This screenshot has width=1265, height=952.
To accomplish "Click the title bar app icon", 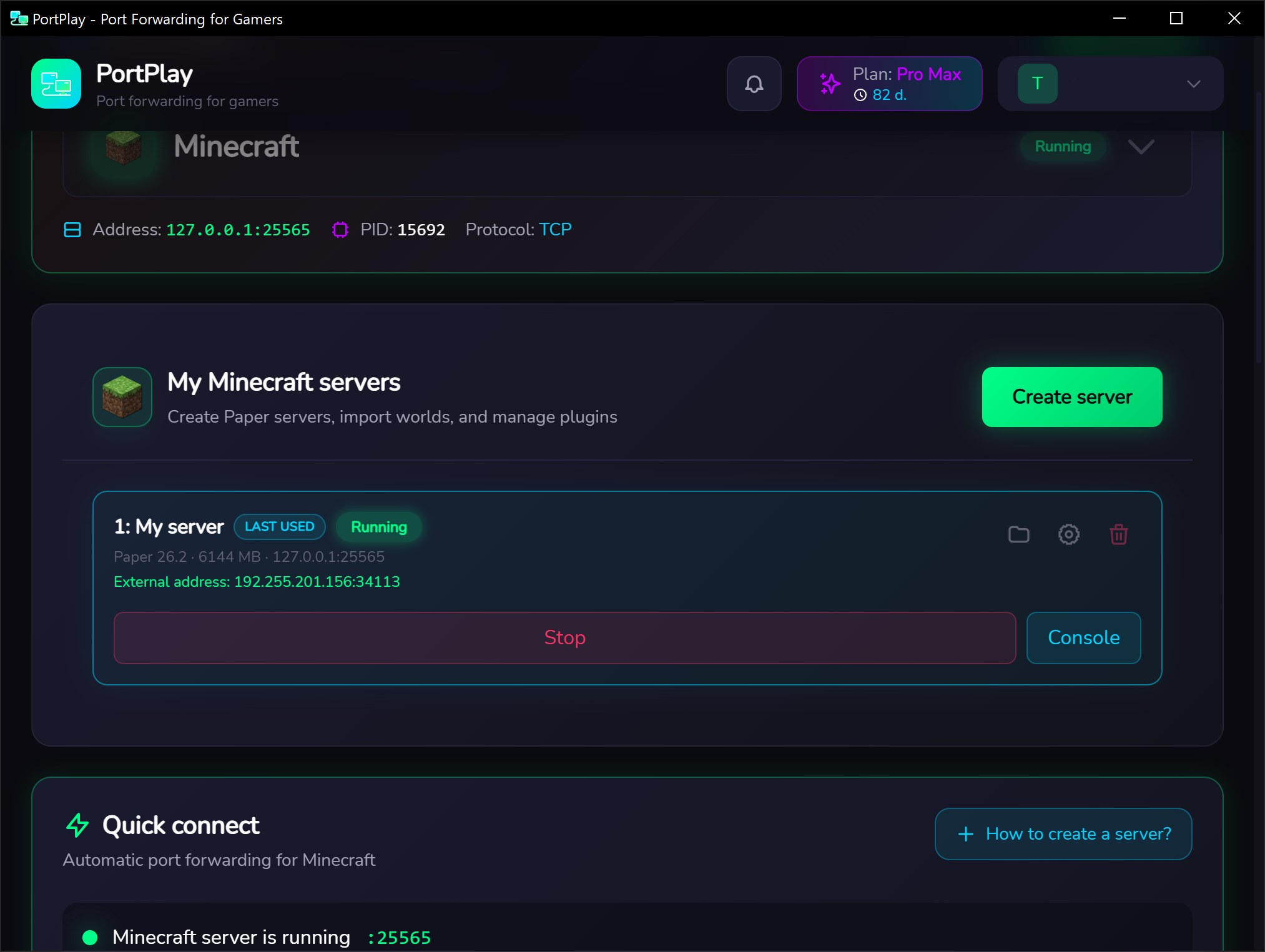I will tap(19, 19).
